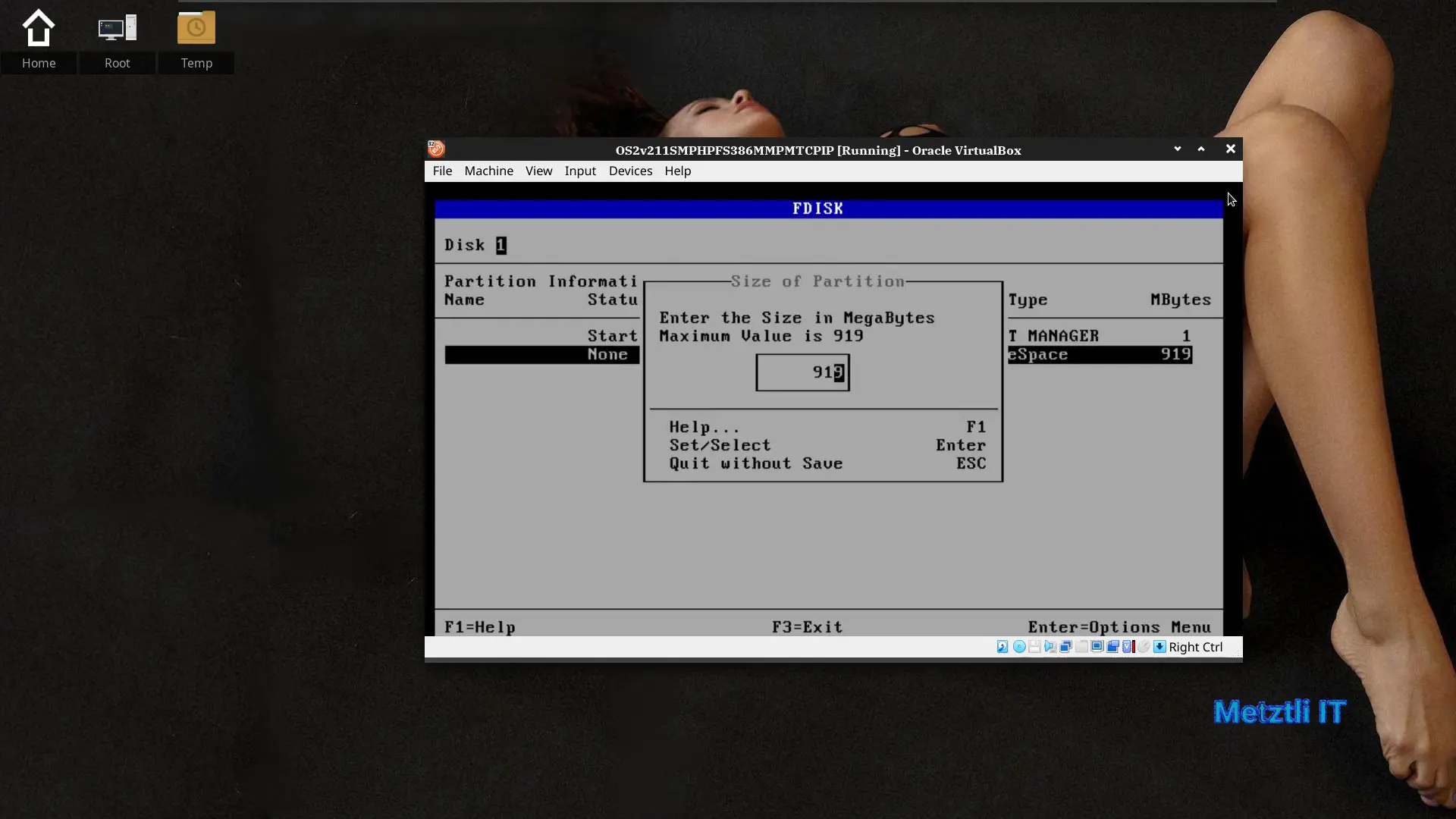Click Enter=Options Menu at bottom of FDISK
This screenshot has height=819, width=1456.
[x=1119, y=627]
